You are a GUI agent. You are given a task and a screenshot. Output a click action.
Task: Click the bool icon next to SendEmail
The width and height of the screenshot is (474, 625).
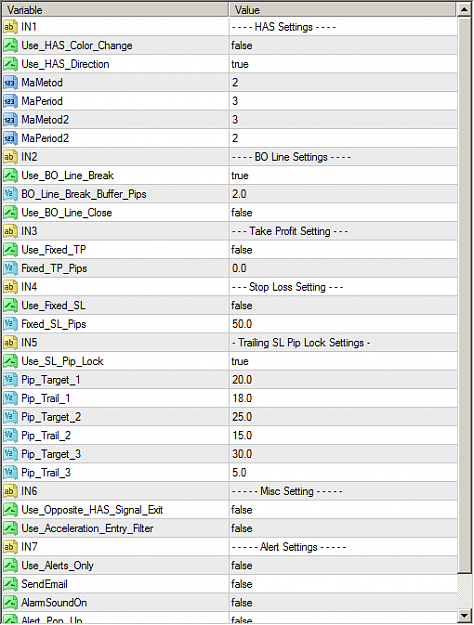tap(10, 584)
